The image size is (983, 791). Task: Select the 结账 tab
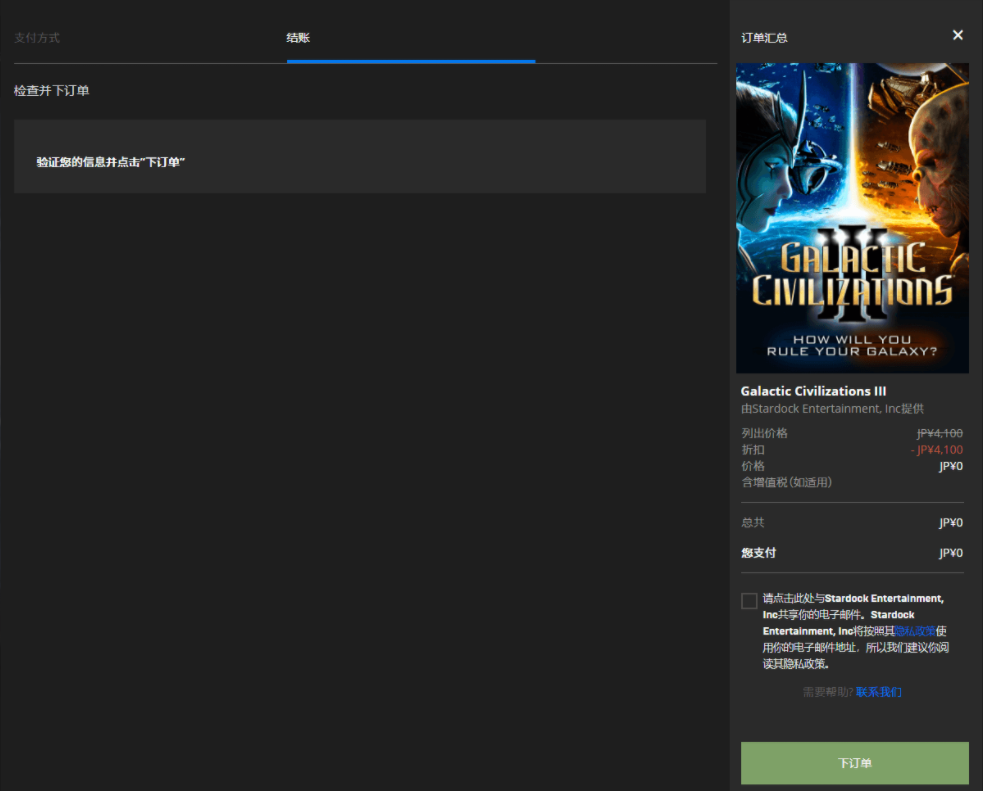[298, 38]
